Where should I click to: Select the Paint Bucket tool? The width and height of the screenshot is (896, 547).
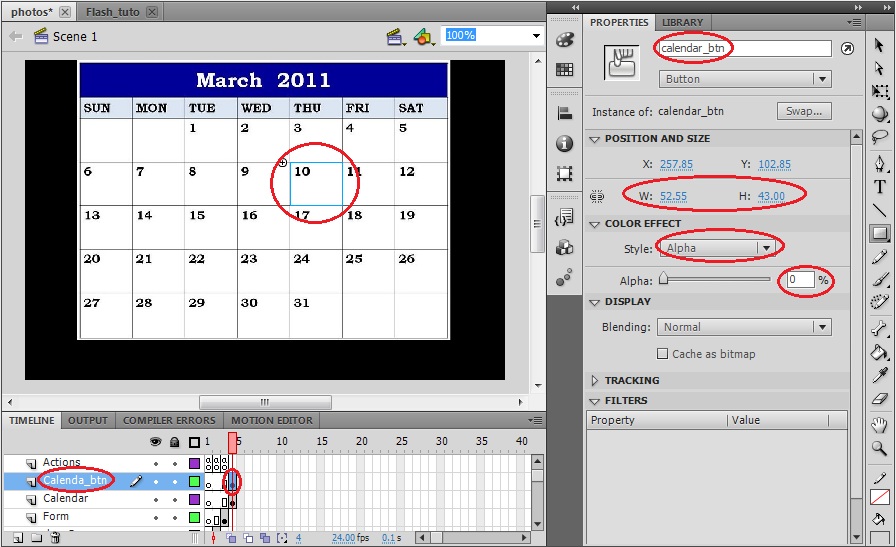(880, 352)
